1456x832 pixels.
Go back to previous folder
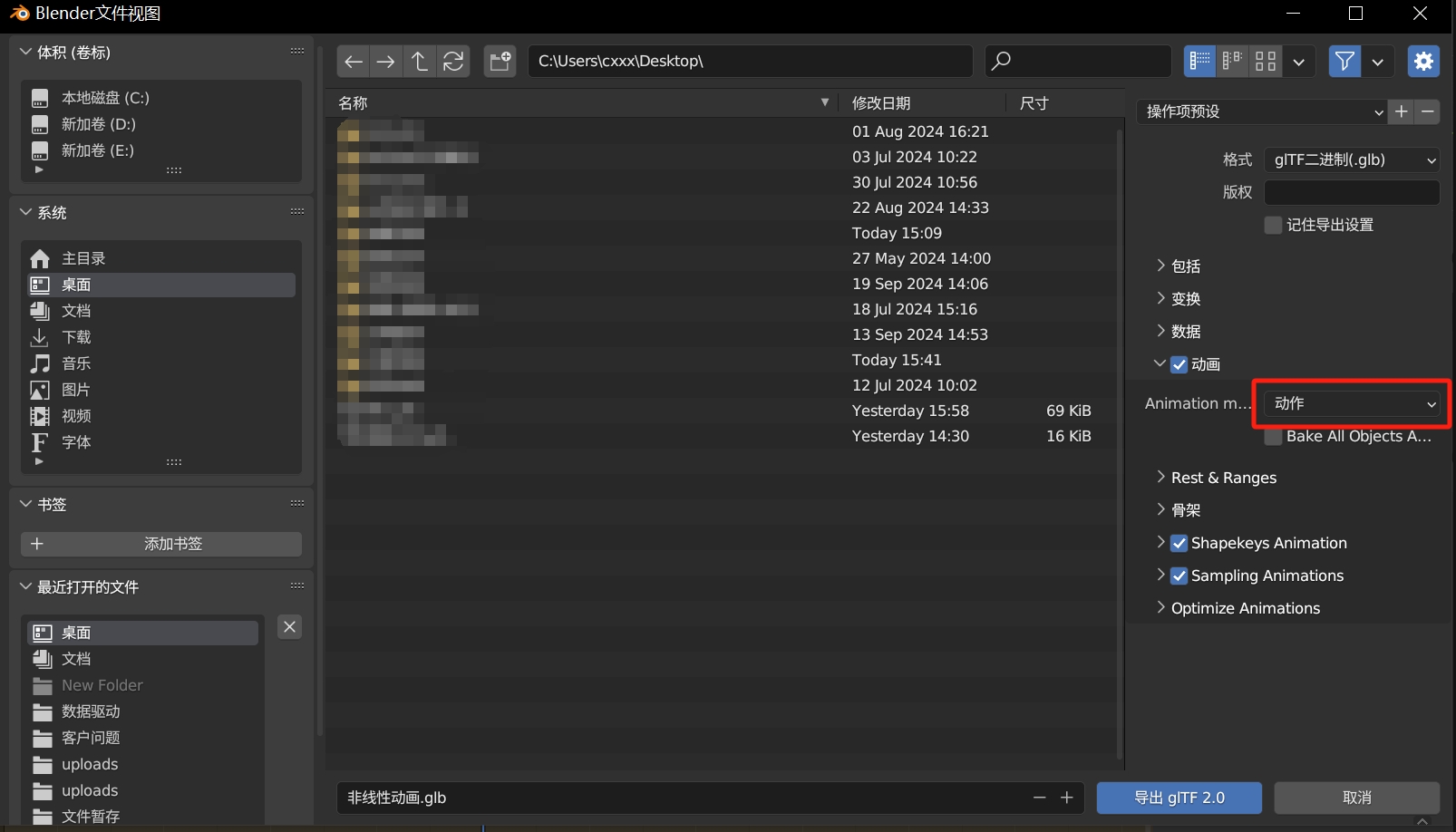click(354, 61)
